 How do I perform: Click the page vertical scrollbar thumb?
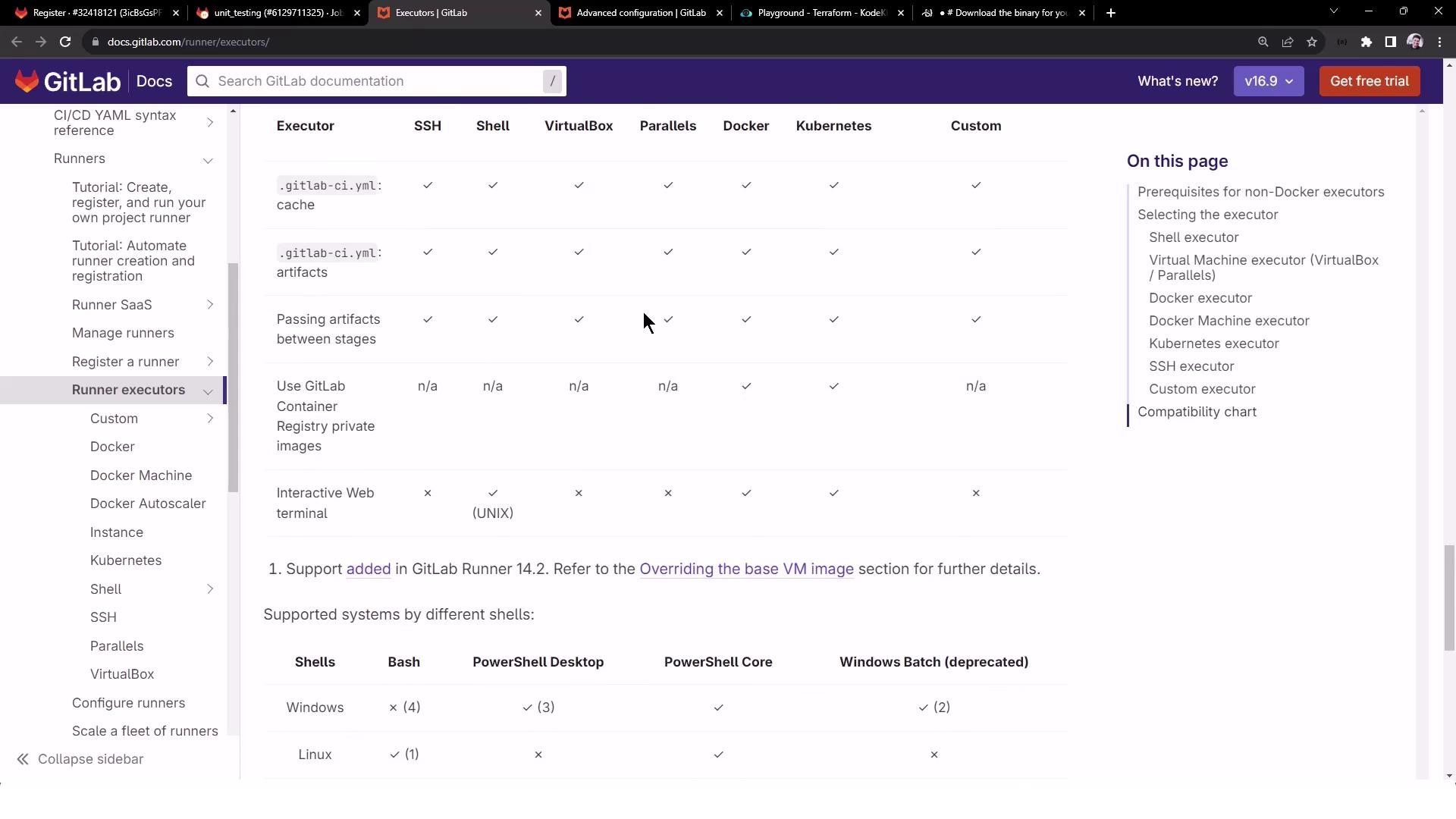coord(1448,598)
